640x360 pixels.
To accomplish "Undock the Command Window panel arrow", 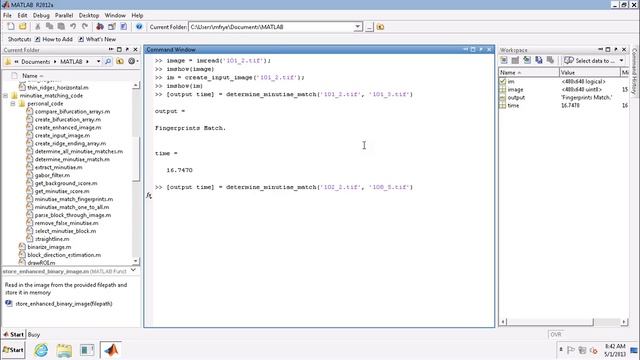I will point(481,49).
